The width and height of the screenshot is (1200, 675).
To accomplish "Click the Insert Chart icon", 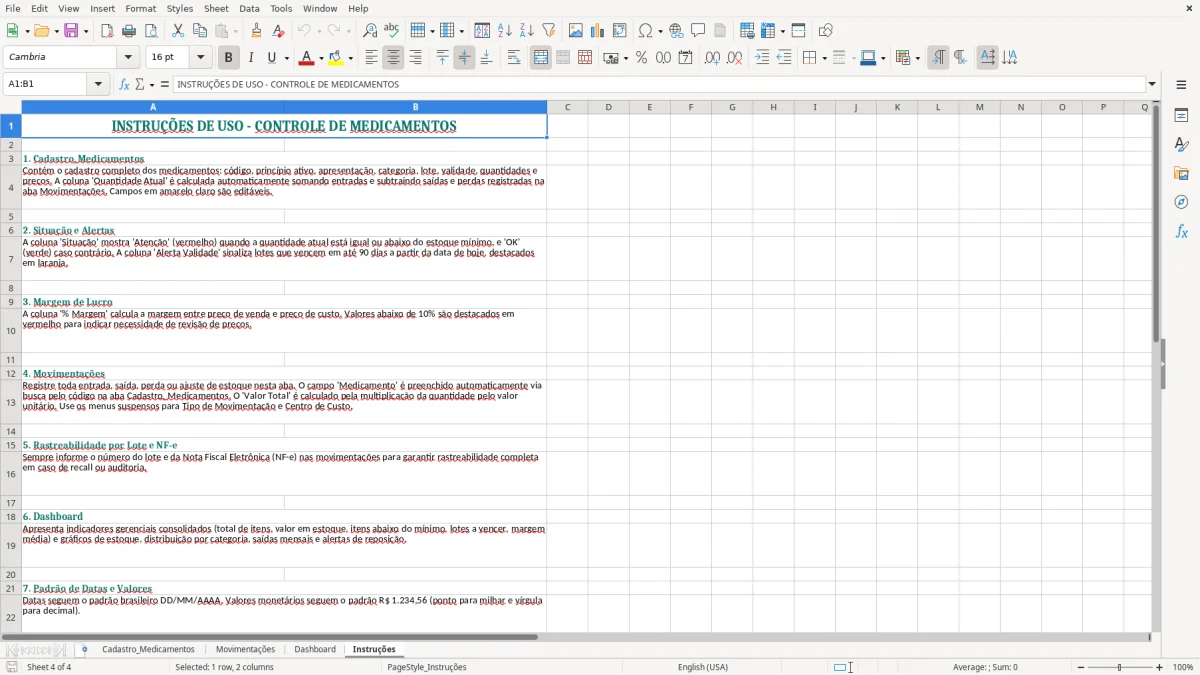I will (598, 31).
